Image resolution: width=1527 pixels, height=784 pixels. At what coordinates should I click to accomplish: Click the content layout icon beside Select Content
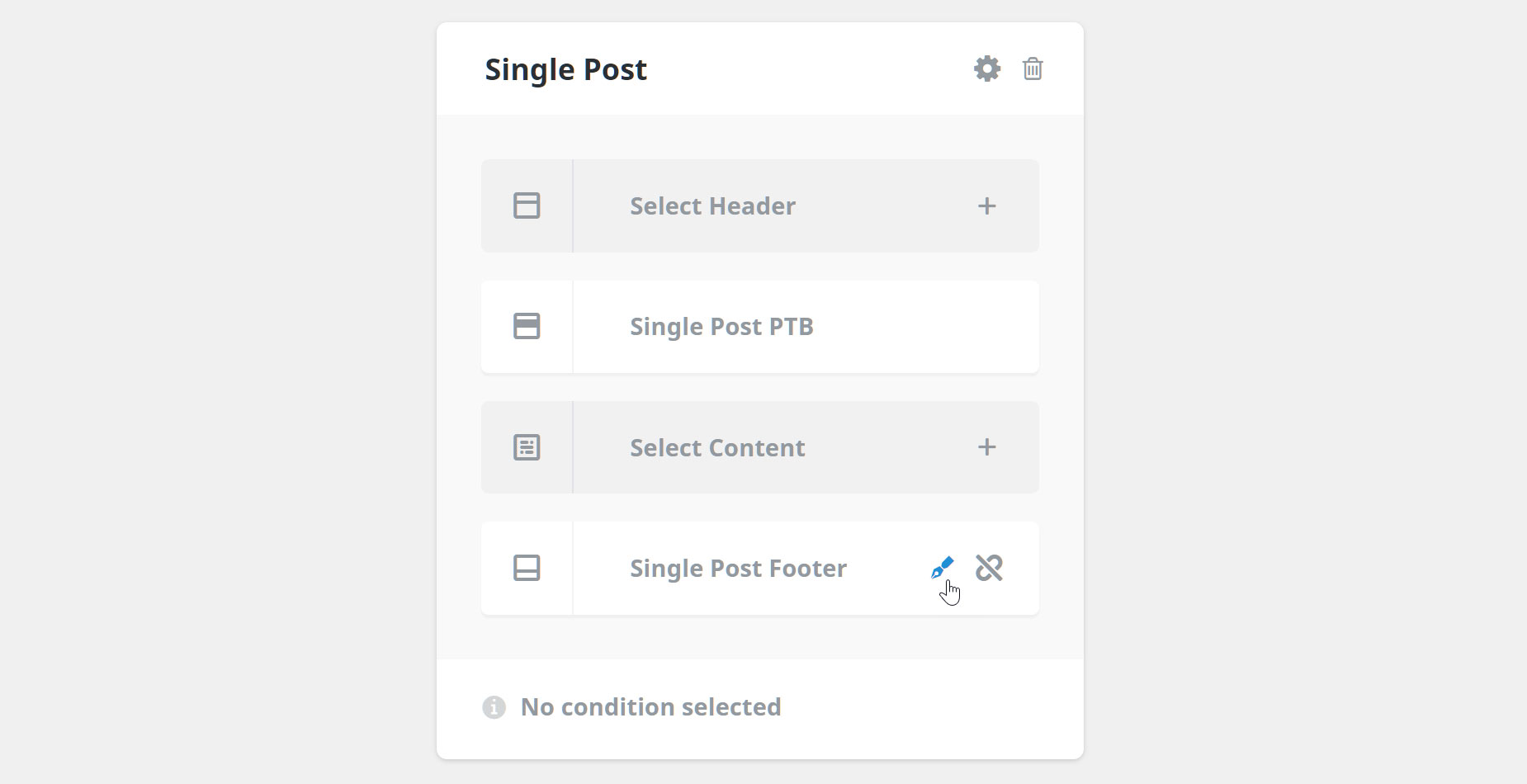527,447
